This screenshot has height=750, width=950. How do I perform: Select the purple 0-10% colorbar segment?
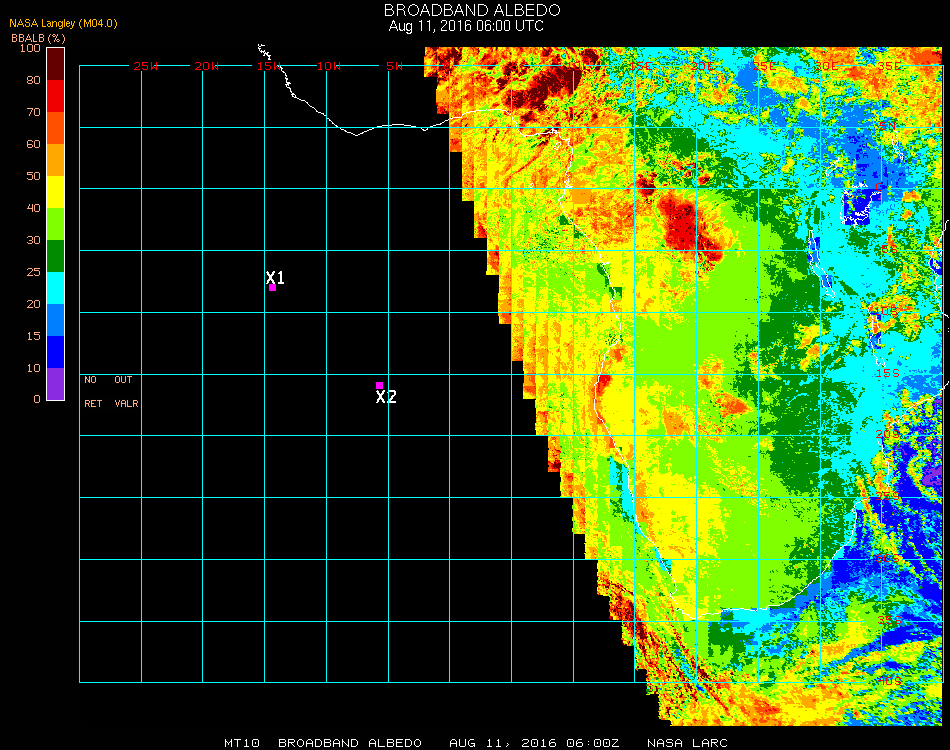[x=56, y=384]
